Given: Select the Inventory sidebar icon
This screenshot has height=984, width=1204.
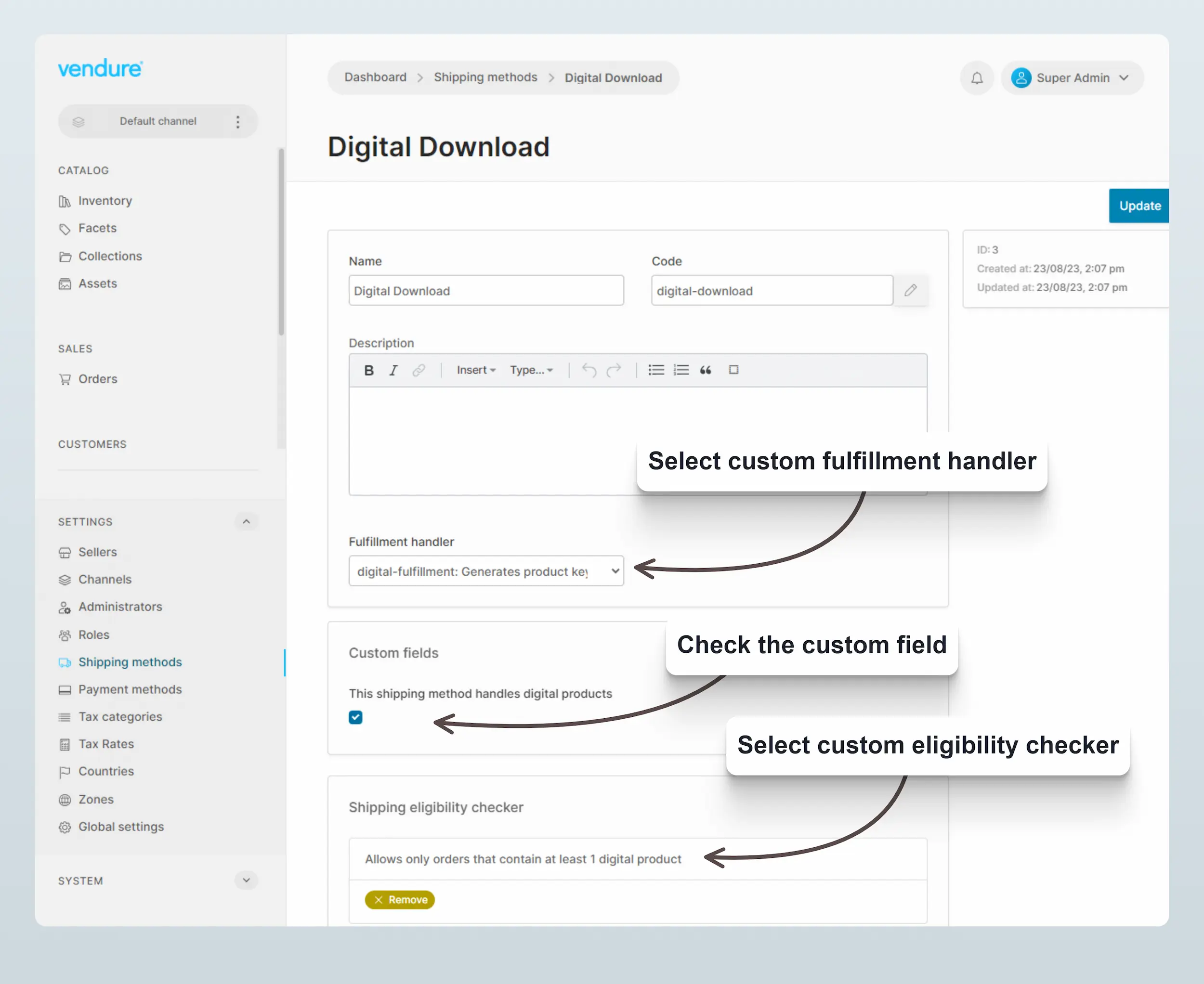Looking at the screenshot, I should point(65,201).
